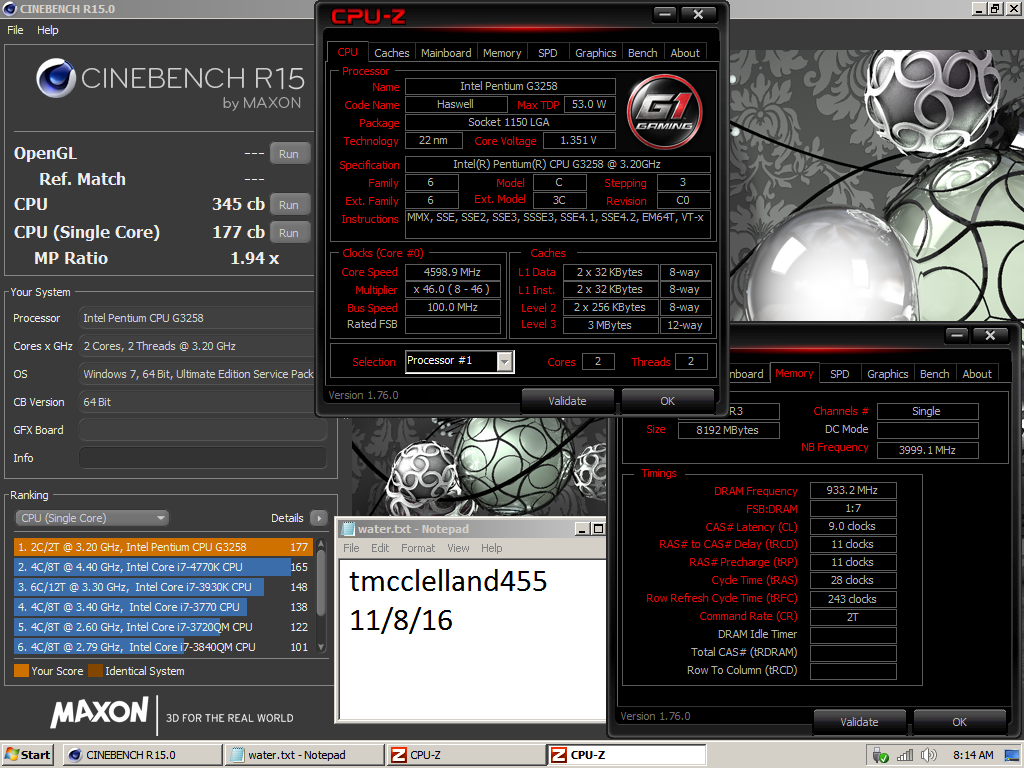This screenshot has width=1024, height=768.
Task: Click the ranking list scrollbar
Action: [321, 584]
